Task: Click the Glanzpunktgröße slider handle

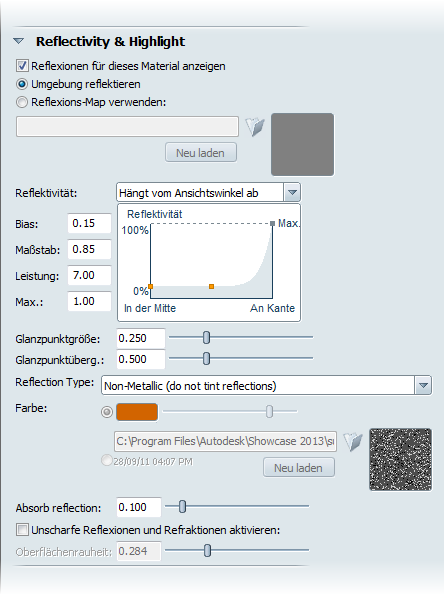Action: click(x=206, y=337)
